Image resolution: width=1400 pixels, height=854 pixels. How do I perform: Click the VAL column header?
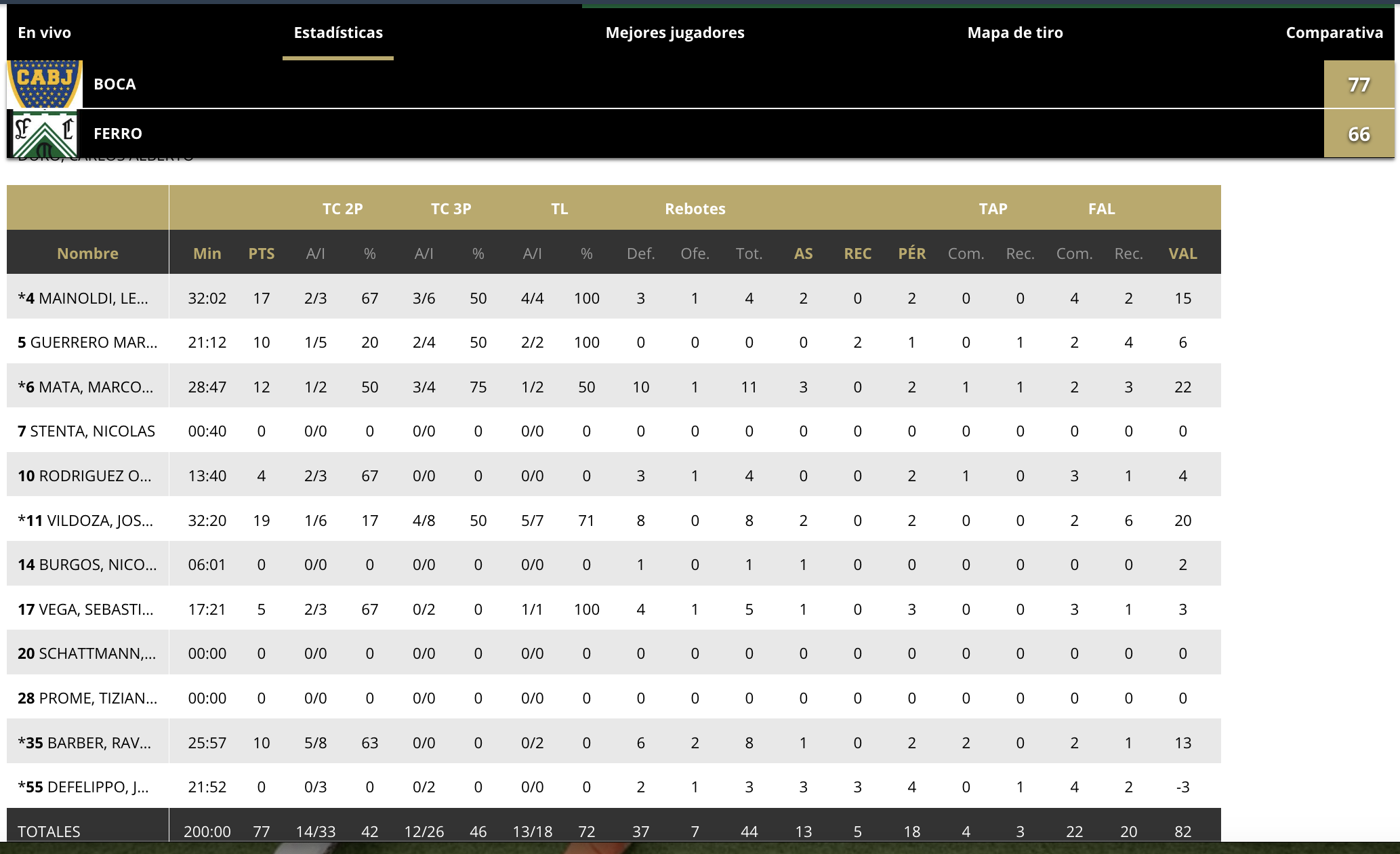coord(1182,253)
